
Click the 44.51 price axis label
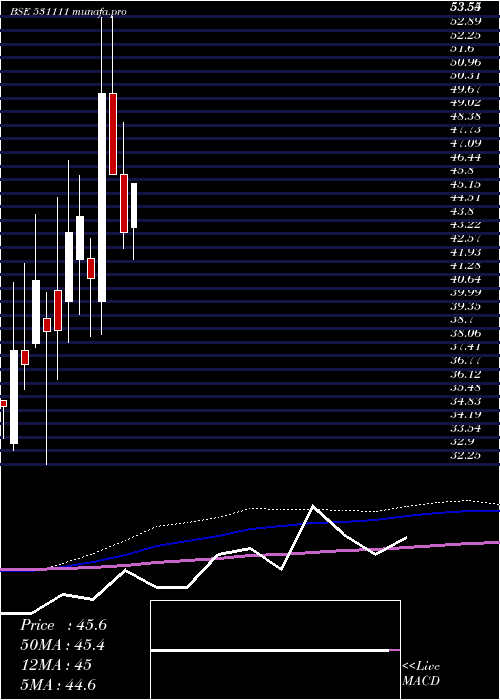(466, 198)
